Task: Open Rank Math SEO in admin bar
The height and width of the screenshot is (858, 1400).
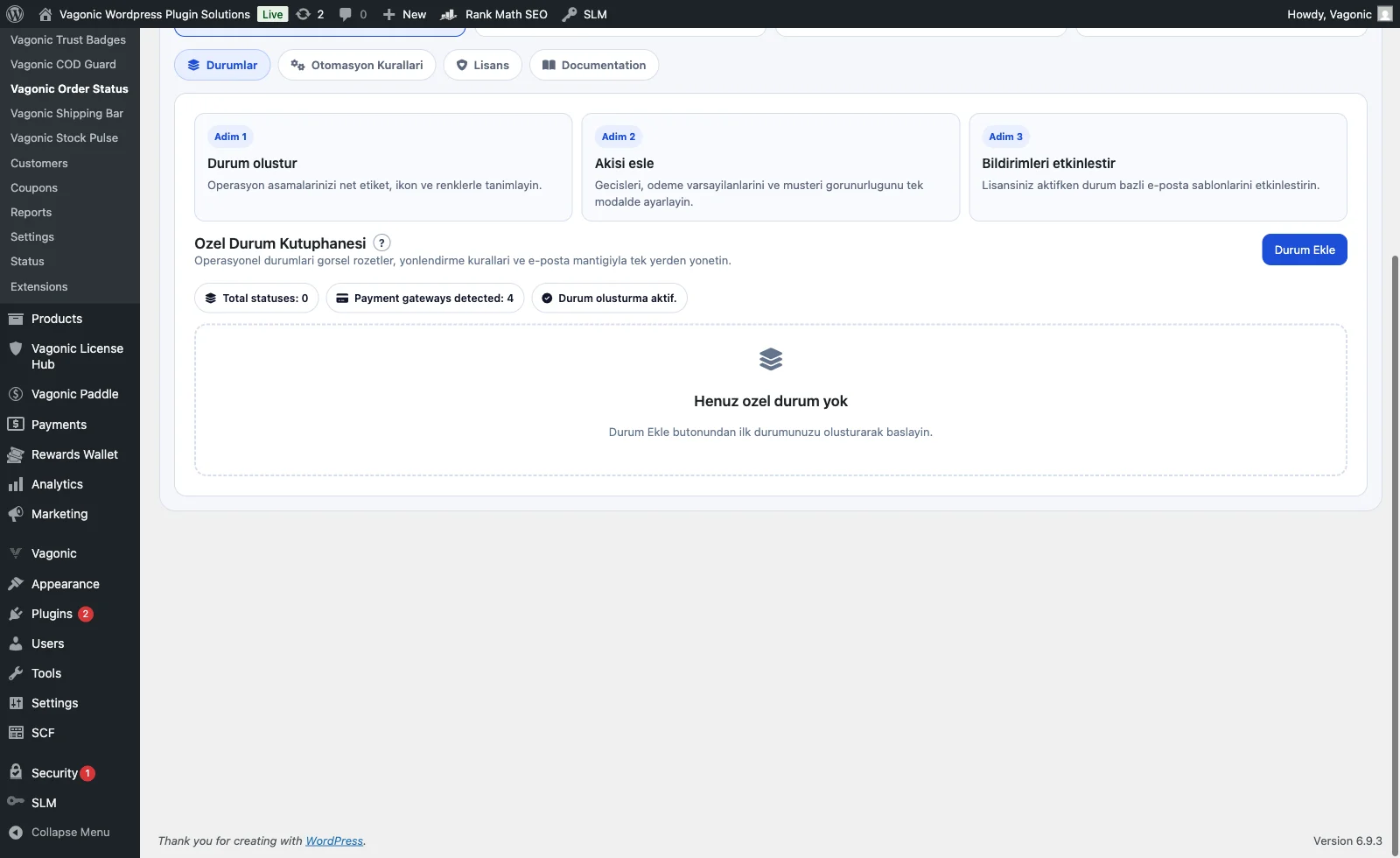Action: click(494, 14)
